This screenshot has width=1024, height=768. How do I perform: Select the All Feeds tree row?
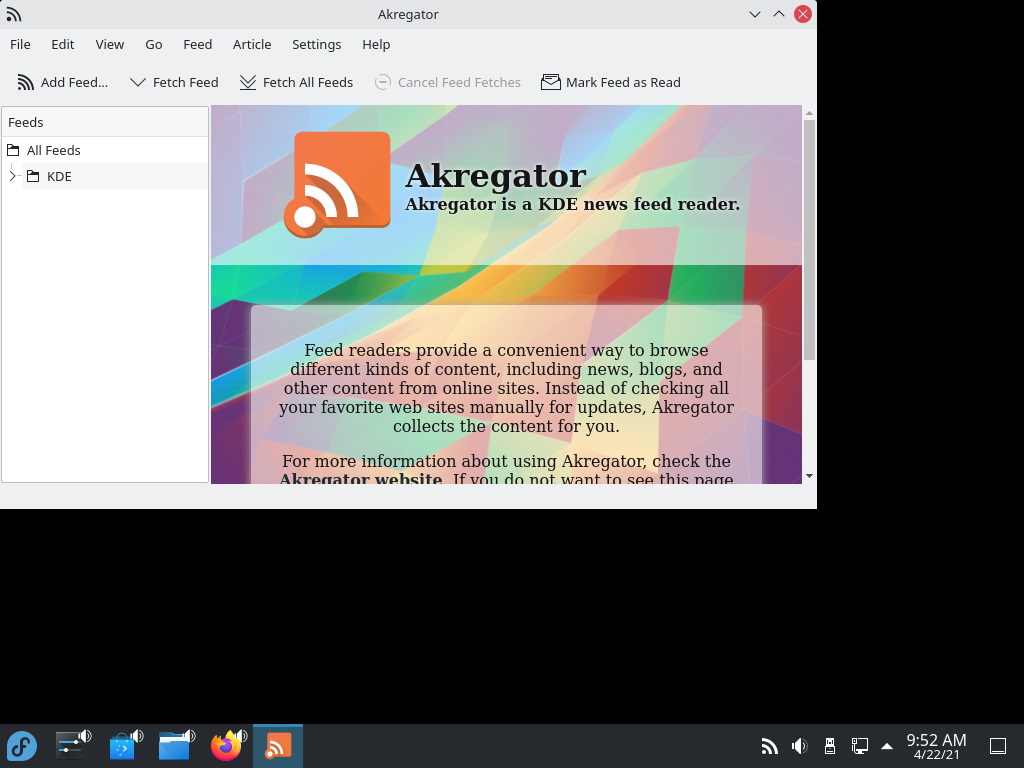pyautogui.click(x=105, y=150)
